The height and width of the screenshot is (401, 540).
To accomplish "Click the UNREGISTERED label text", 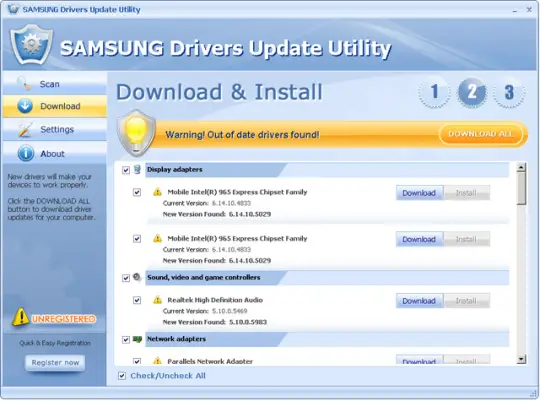I will (64, 319).
